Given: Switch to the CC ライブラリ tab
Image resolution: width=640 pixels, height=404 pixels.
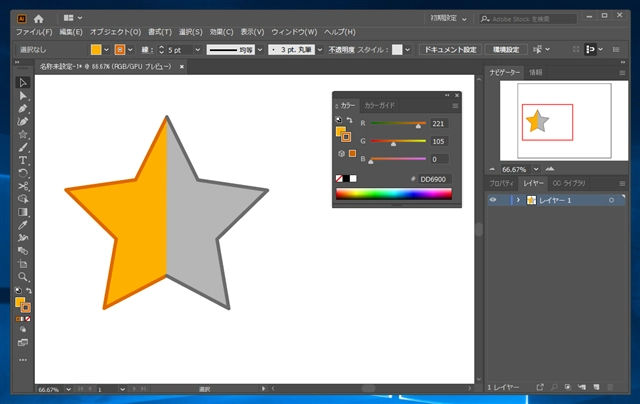Looking at the screenshot, I should point(569,183).
